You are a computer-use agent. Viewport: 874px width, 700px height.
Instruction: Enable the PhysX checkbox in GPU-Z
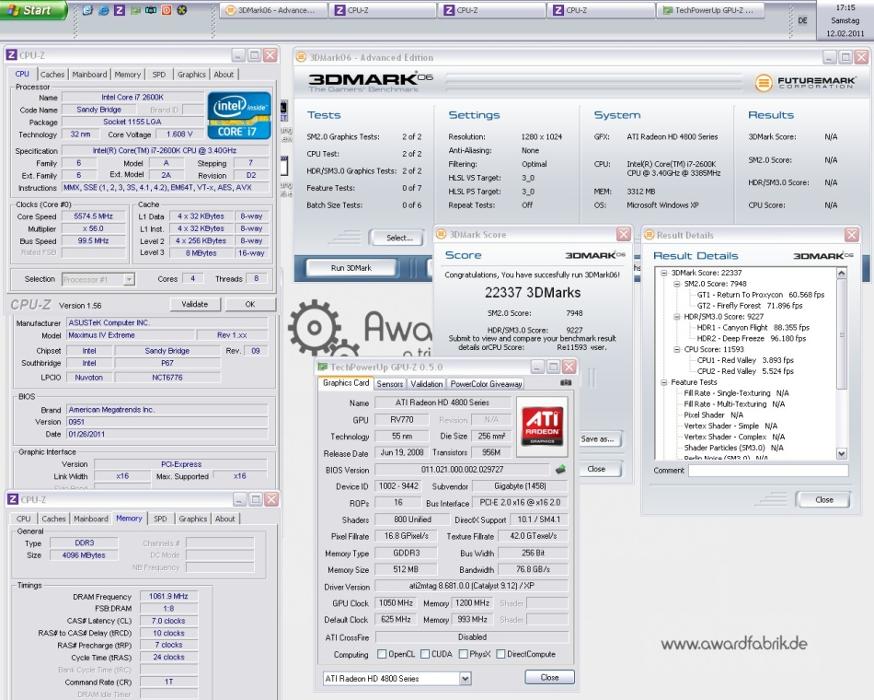[463, 654]
